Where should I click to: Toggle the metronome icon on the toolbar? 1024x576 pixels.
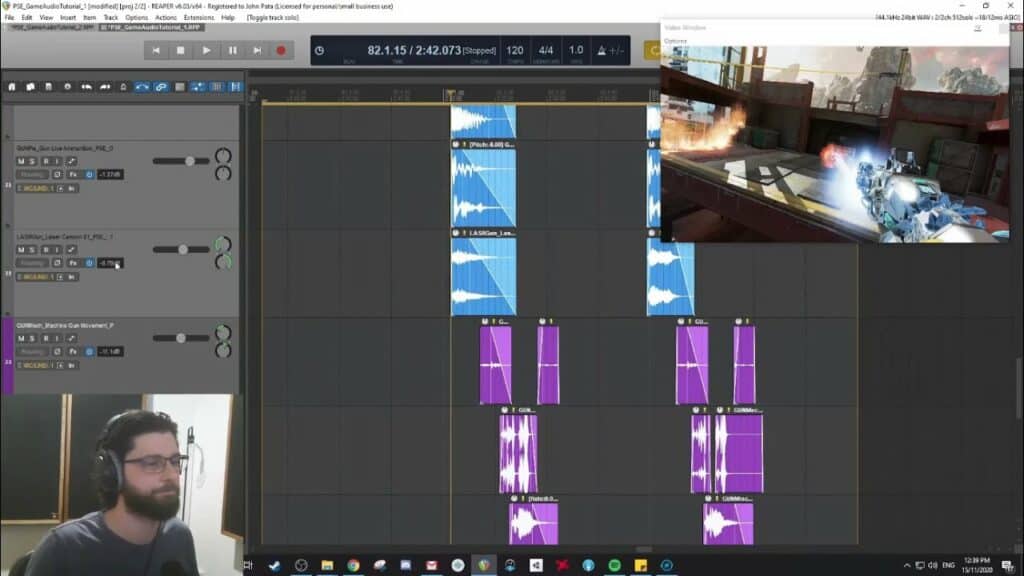click(122, 88)
